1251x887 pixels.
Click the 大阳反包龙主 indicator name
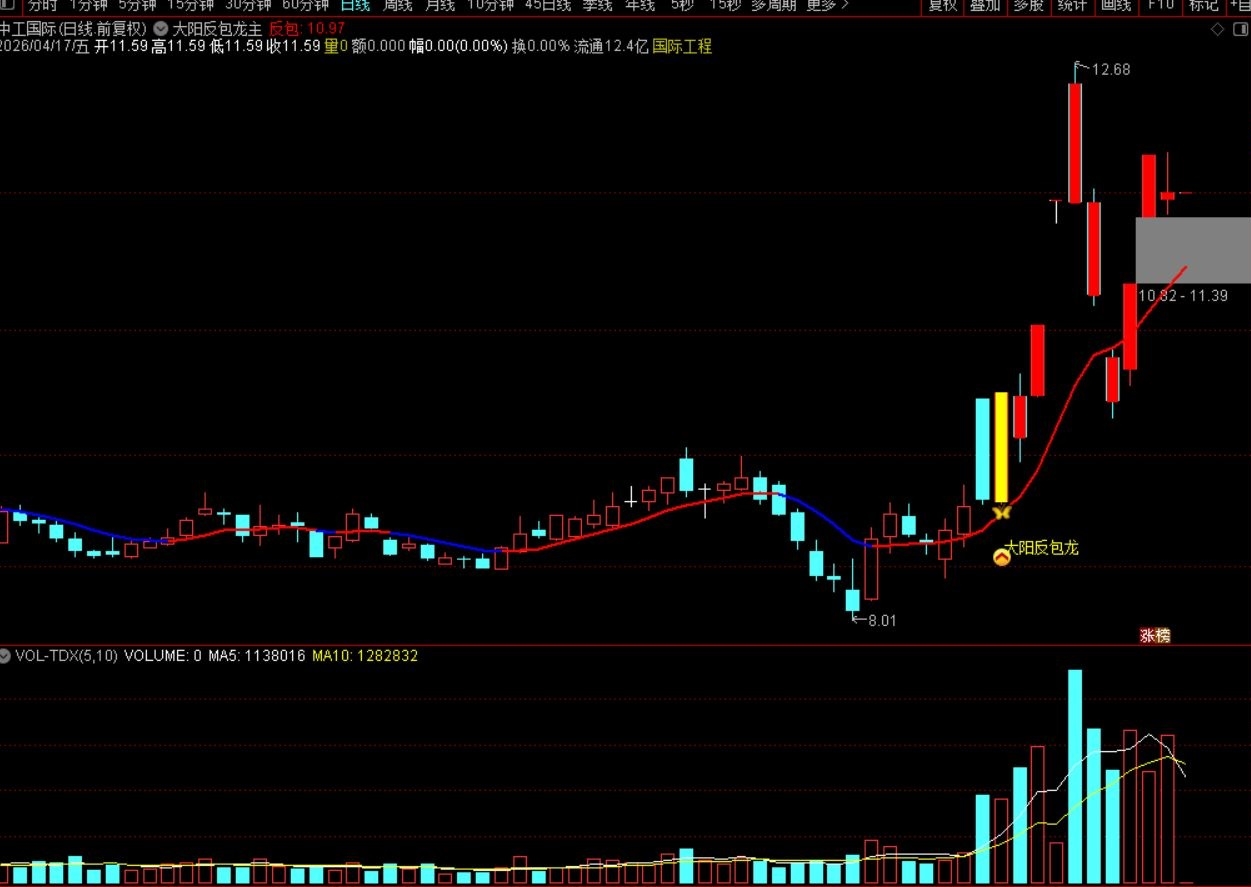coord(217,29)
